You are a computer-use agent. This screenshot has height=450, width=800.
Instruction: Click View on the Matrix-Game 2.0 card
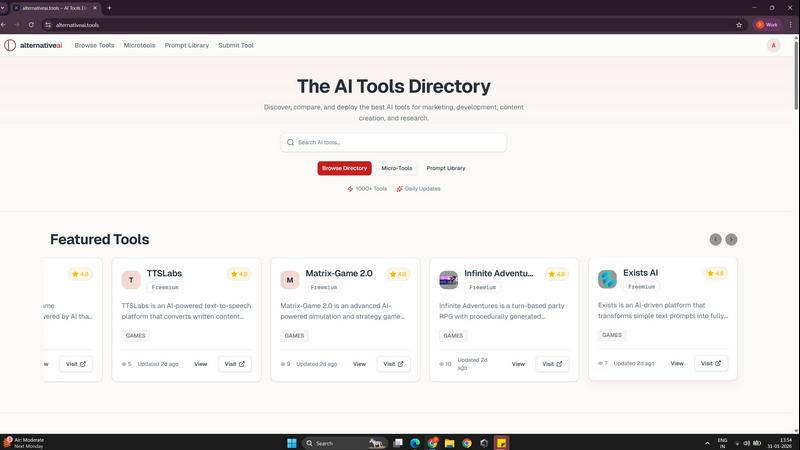pyautogui.click(x=359, y=364)
